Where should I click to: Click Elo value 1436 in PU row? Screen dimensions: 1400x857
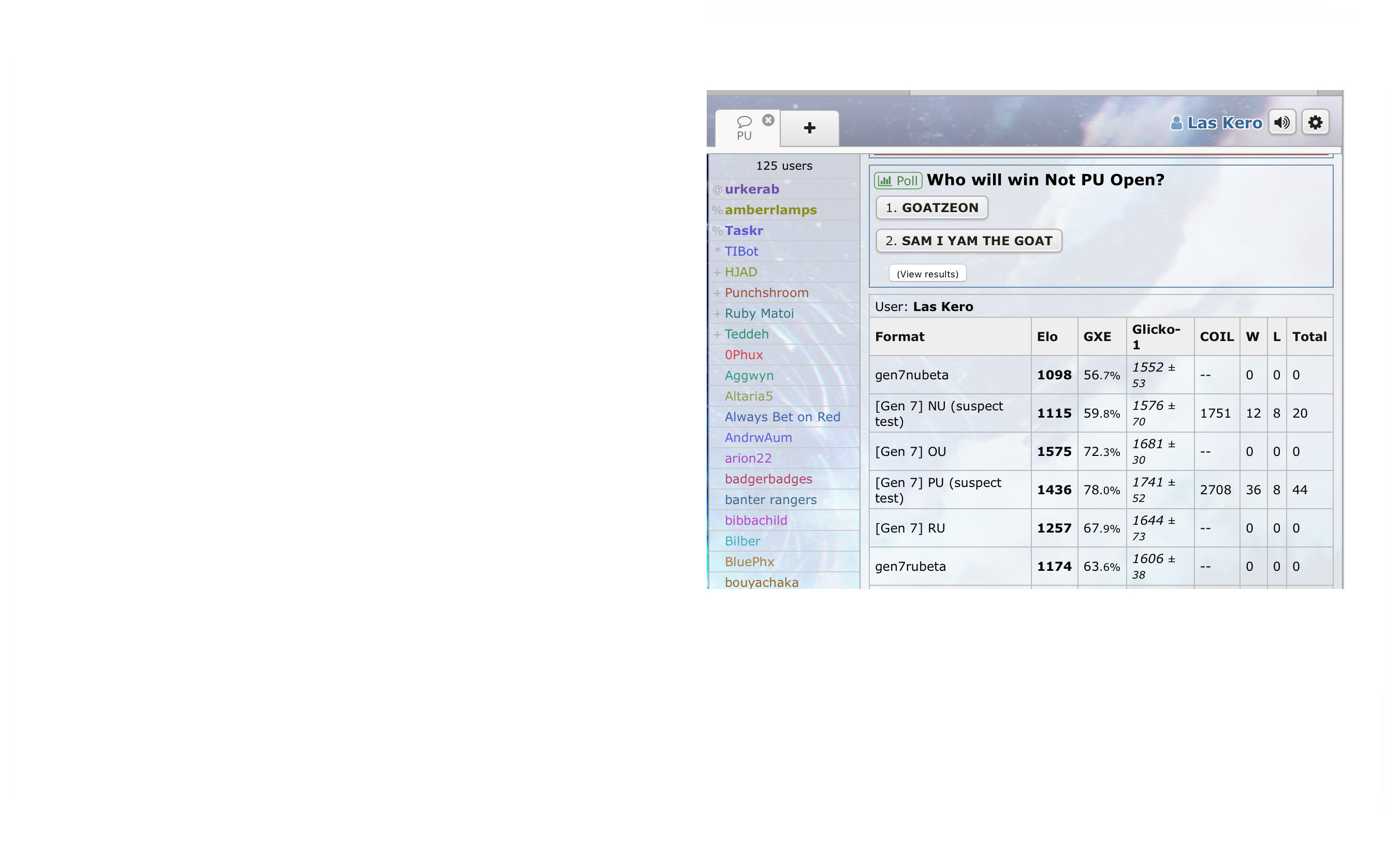click(x=1054, y=490)
